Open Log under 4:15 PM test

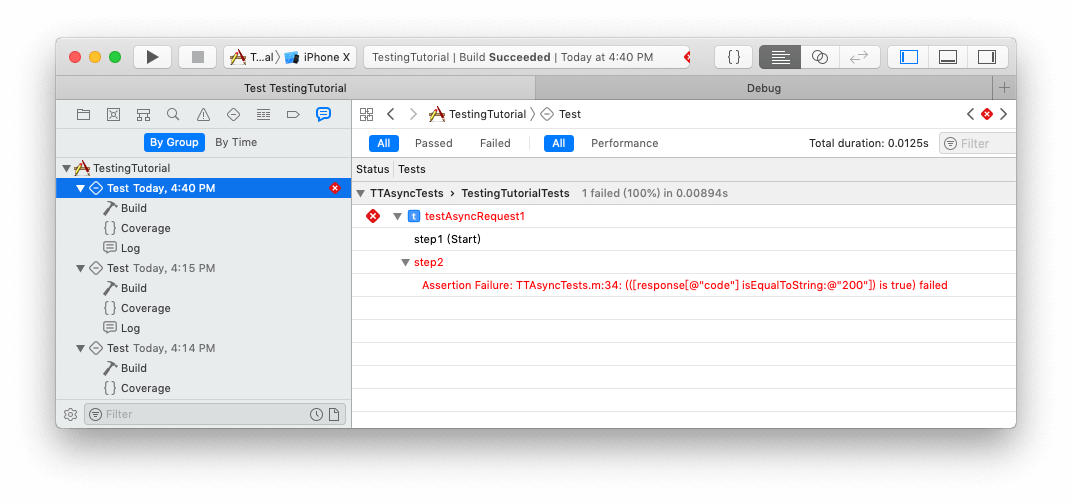(131, 328)
